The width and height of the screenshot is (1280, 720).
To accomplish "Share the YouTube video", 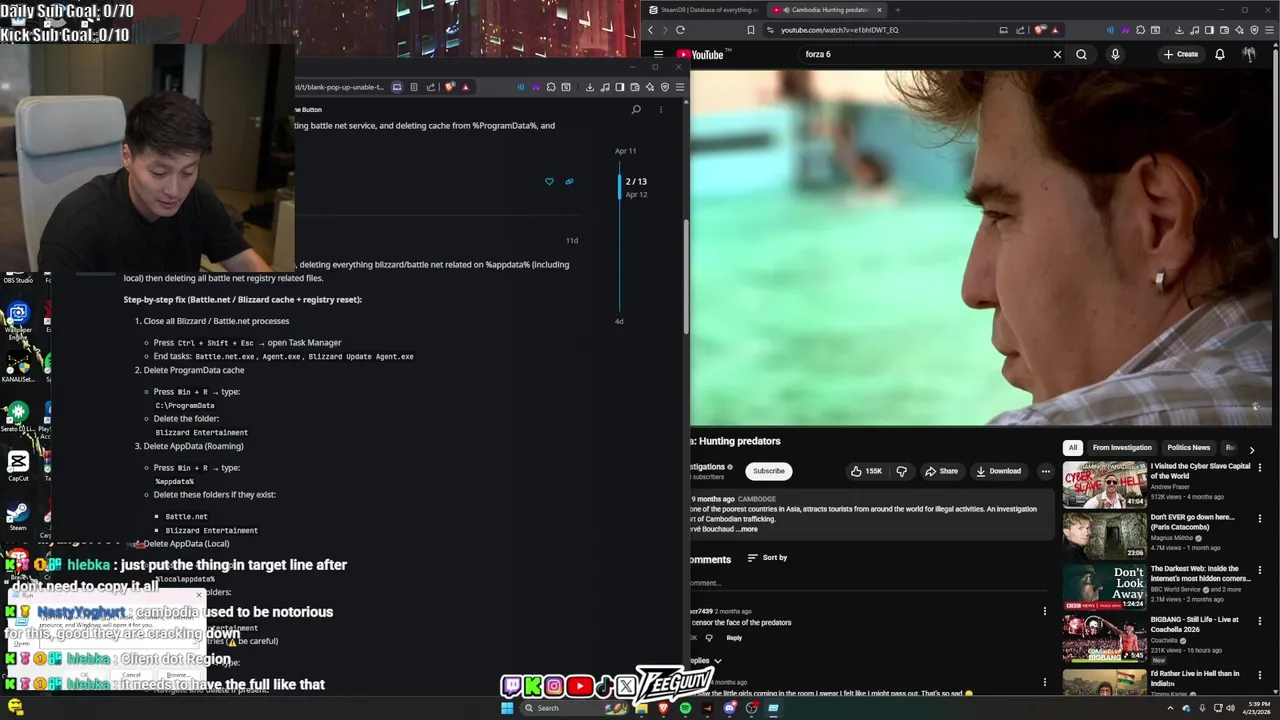I will click(x=941, y=471).
